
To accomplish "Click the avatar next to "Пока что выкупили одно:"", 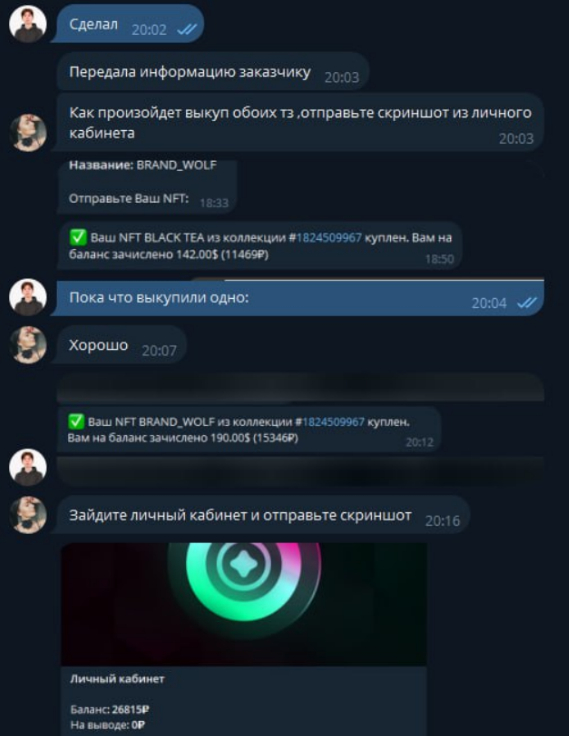I will [28, 297].
